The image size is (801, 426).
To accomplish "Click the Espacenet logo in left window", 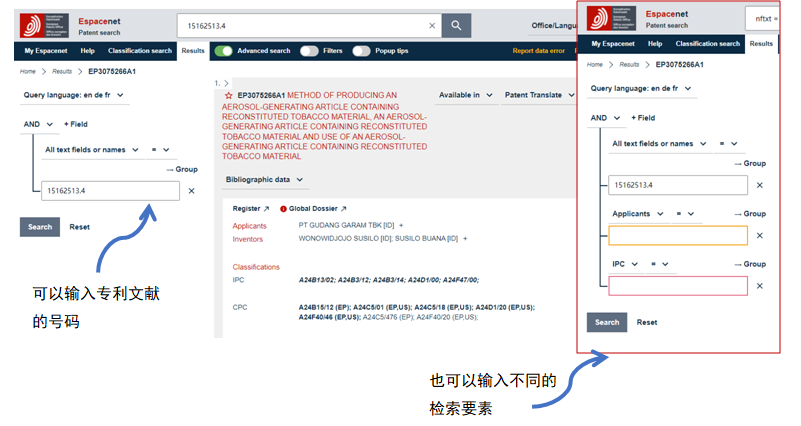I will point(44,26).
